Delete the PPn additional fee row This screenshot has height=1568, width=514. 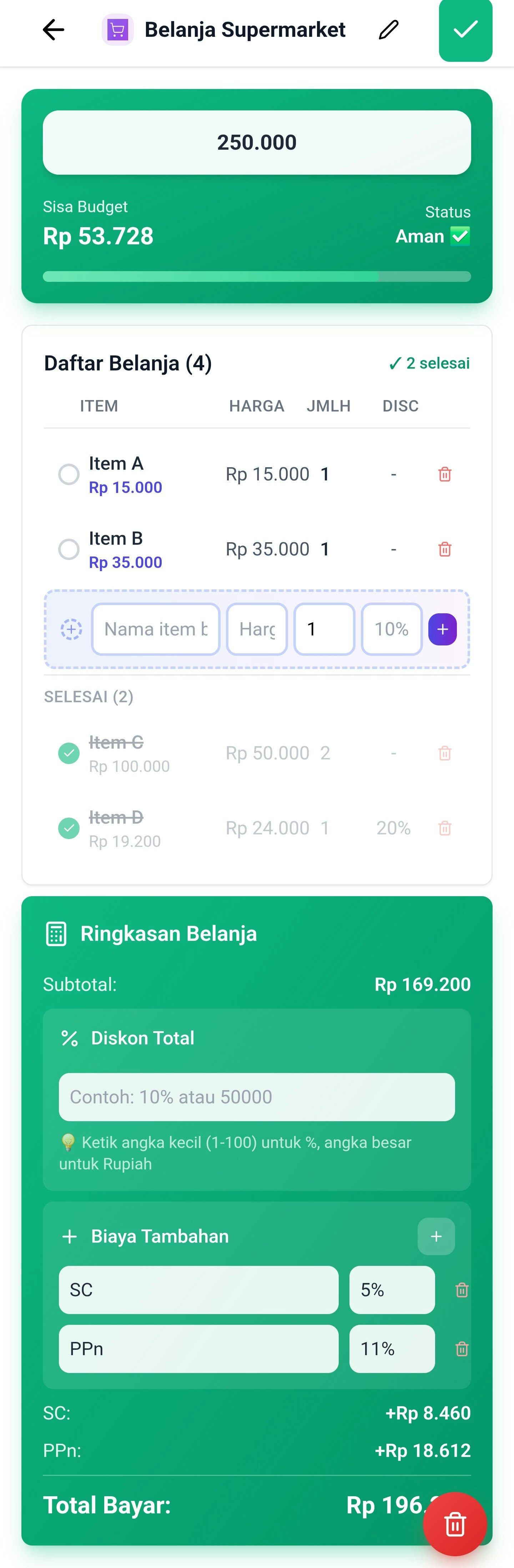point(462,1349)
